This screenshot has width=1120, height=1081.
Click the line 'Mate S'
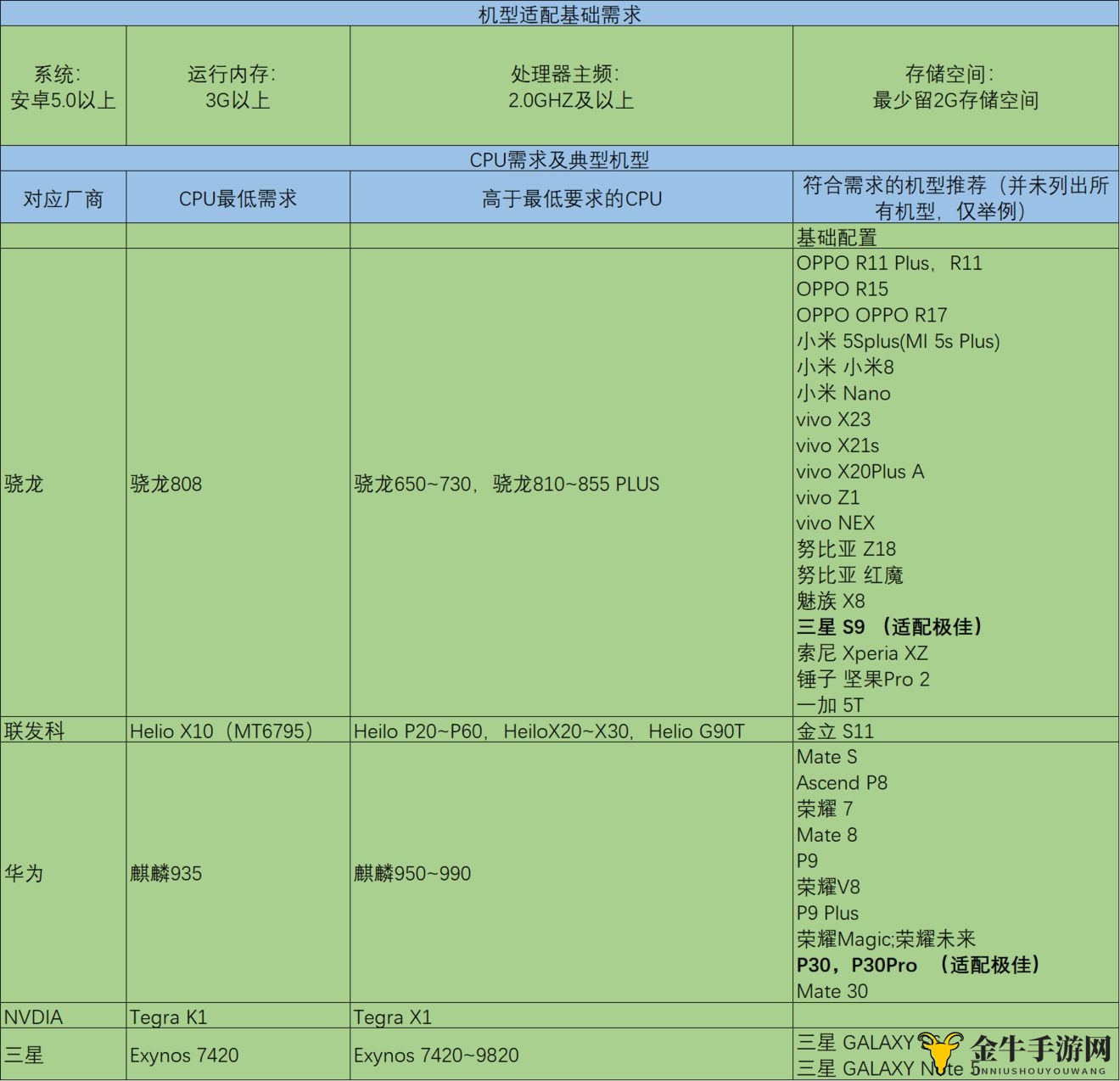tap(826, 757)
